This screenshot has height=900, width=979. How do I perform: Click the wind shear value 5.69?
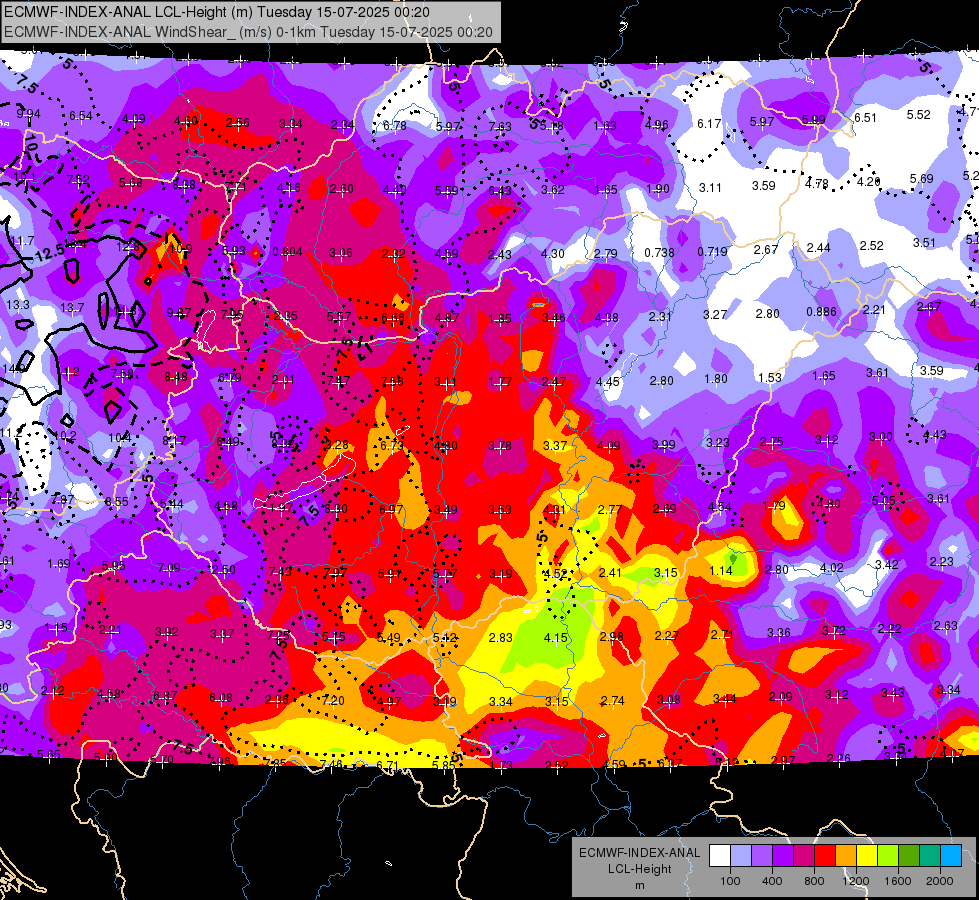pos(922,179)
